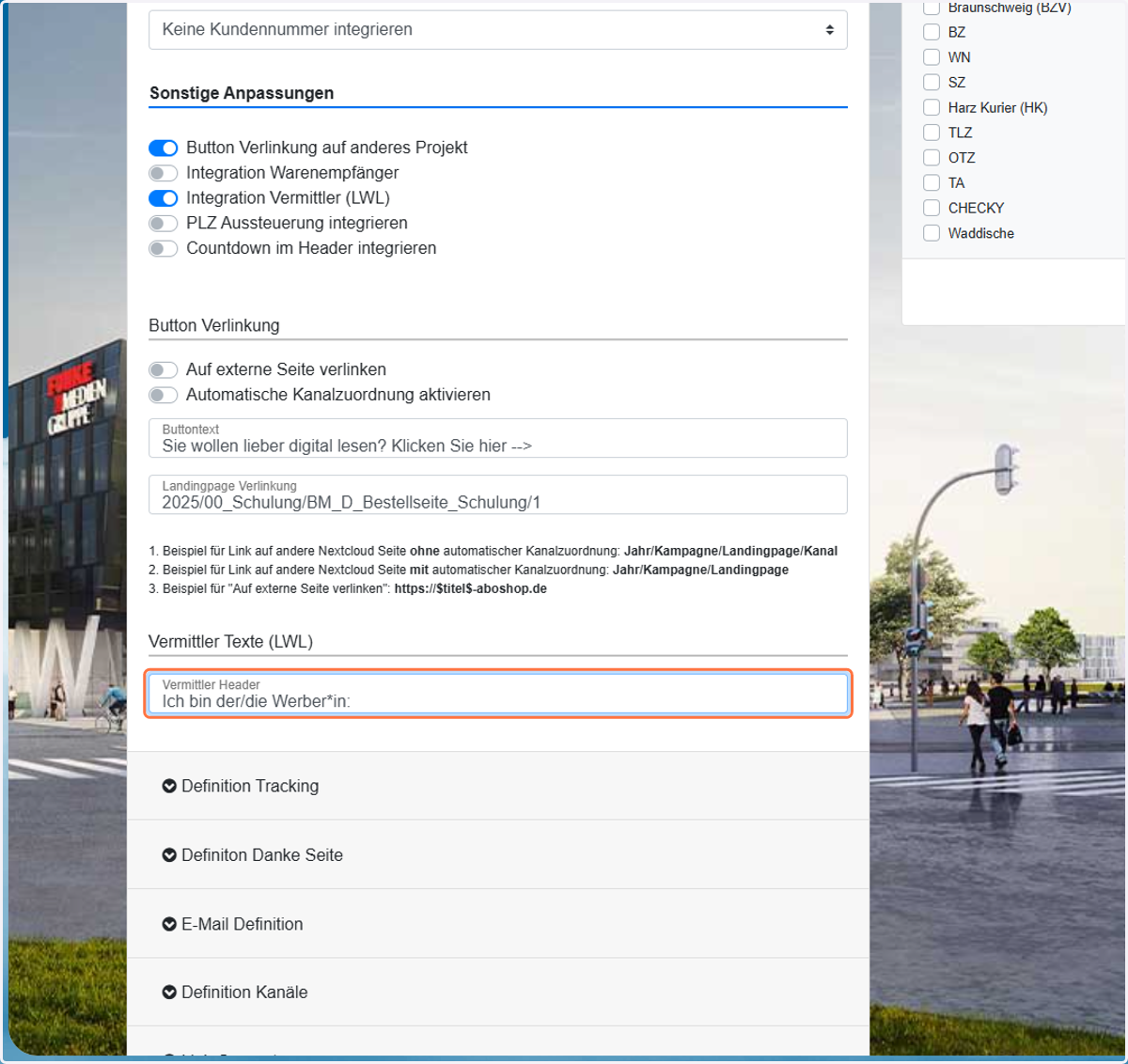Check the Harz Kurier (HK) checkbox
The image size is (1128, 1064).
(x=932, y=107)
